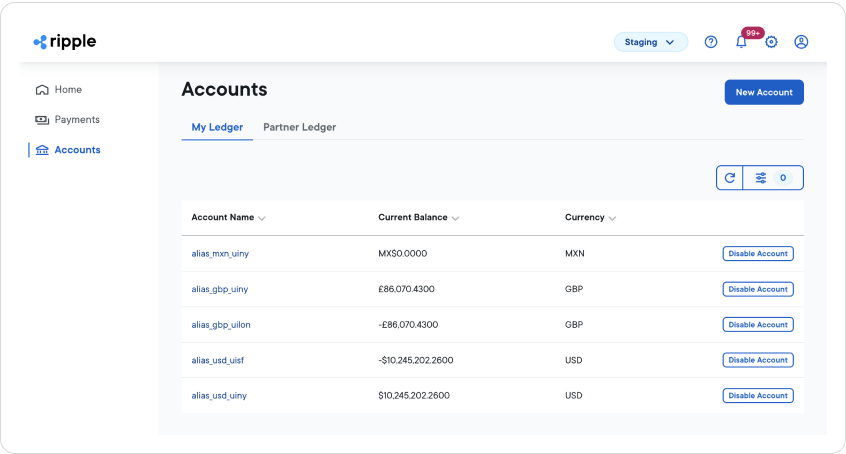
Task: Go to Home in sidebar
Action: (x=67, y=90)
